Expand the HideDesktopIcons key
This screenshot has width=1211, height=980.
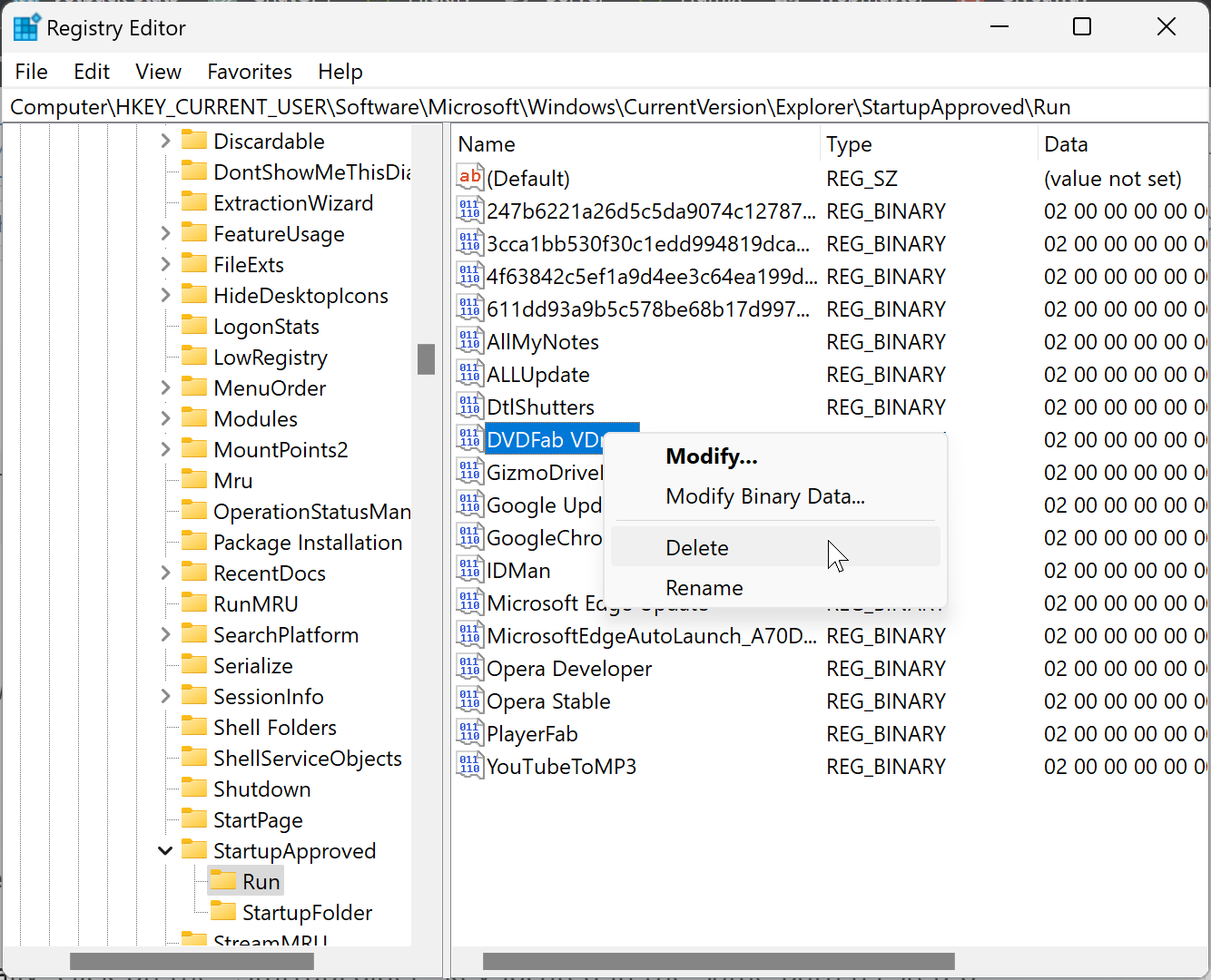tap(165, 295)
